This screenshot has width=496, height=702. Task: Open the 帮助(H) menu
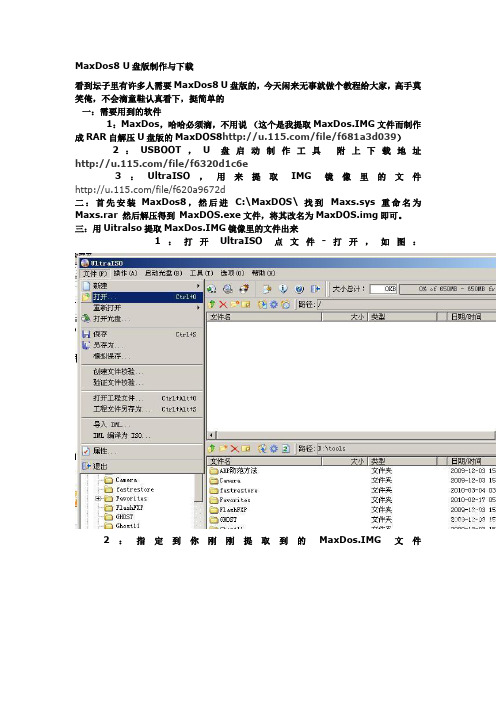tap(263, 273)
